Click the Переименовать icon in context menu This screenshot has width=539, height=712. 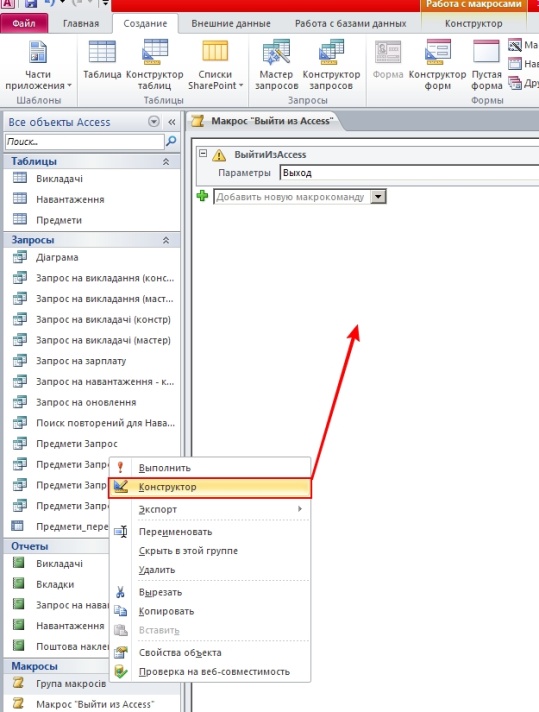coord(120,532)
